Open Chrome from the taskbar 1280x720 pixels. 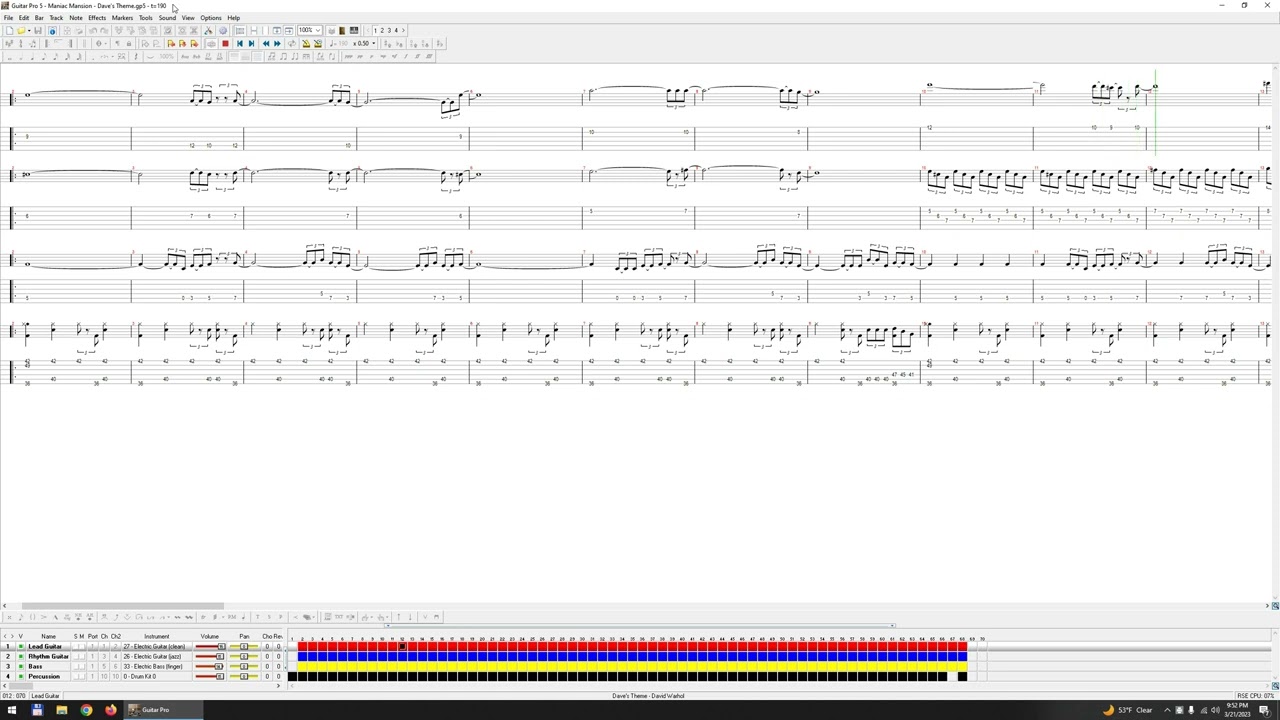pyautogui.click(x=86, y=710)
